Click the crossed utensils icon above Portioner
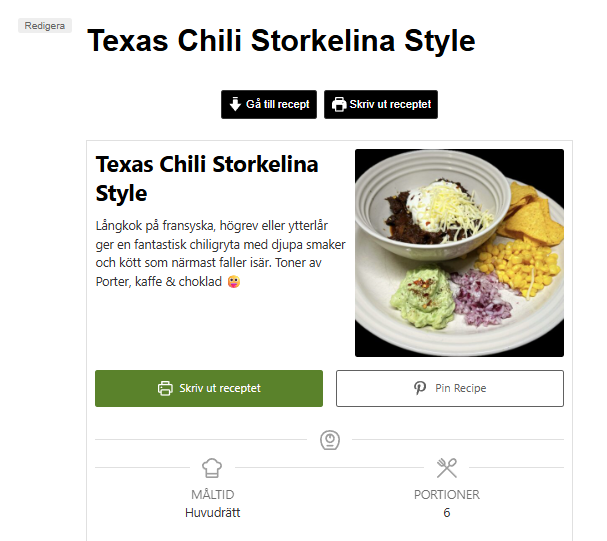 (x=447, y=467)
